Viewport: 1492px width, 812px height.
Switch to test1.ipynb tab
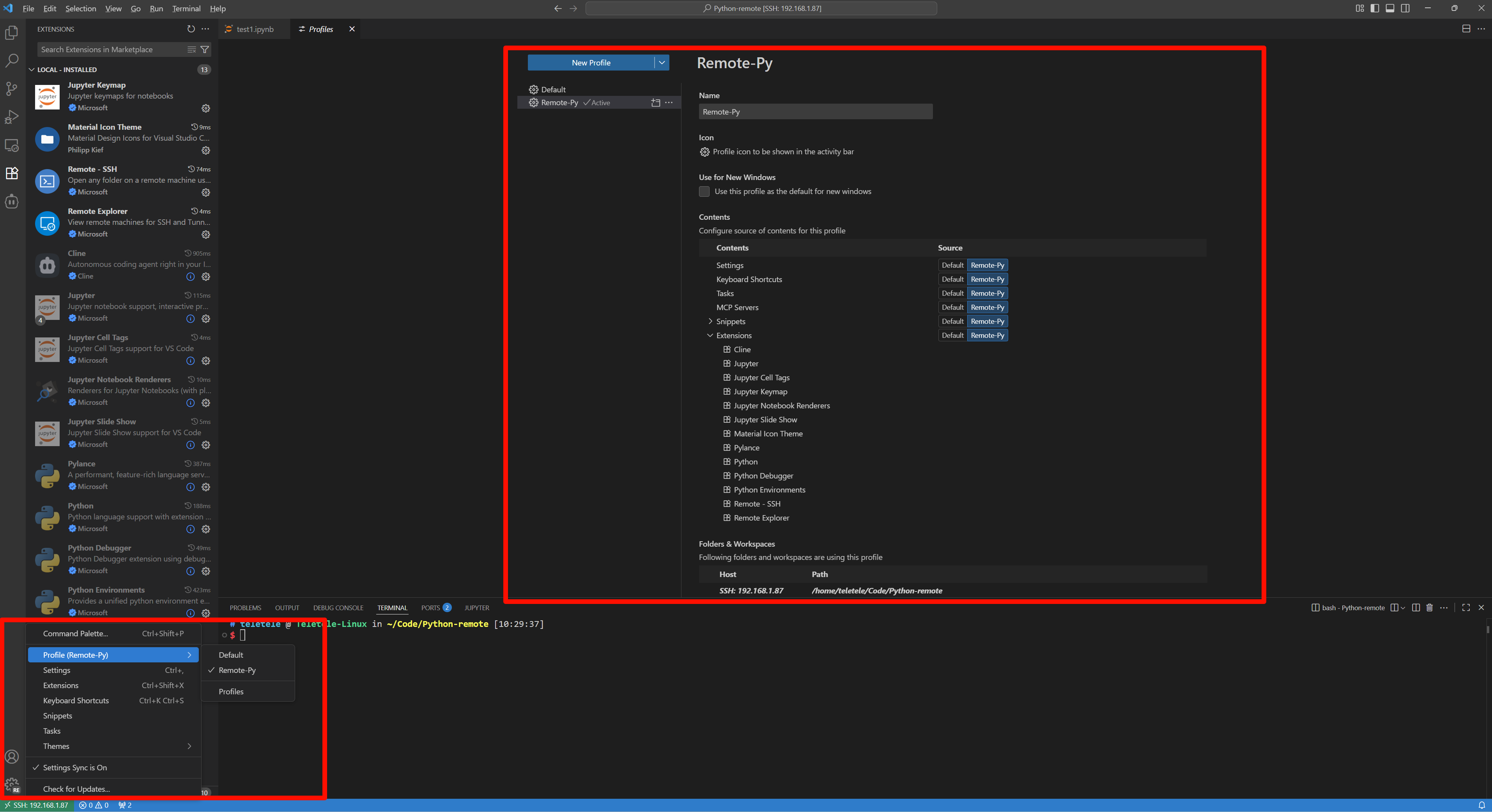(255, 29)
